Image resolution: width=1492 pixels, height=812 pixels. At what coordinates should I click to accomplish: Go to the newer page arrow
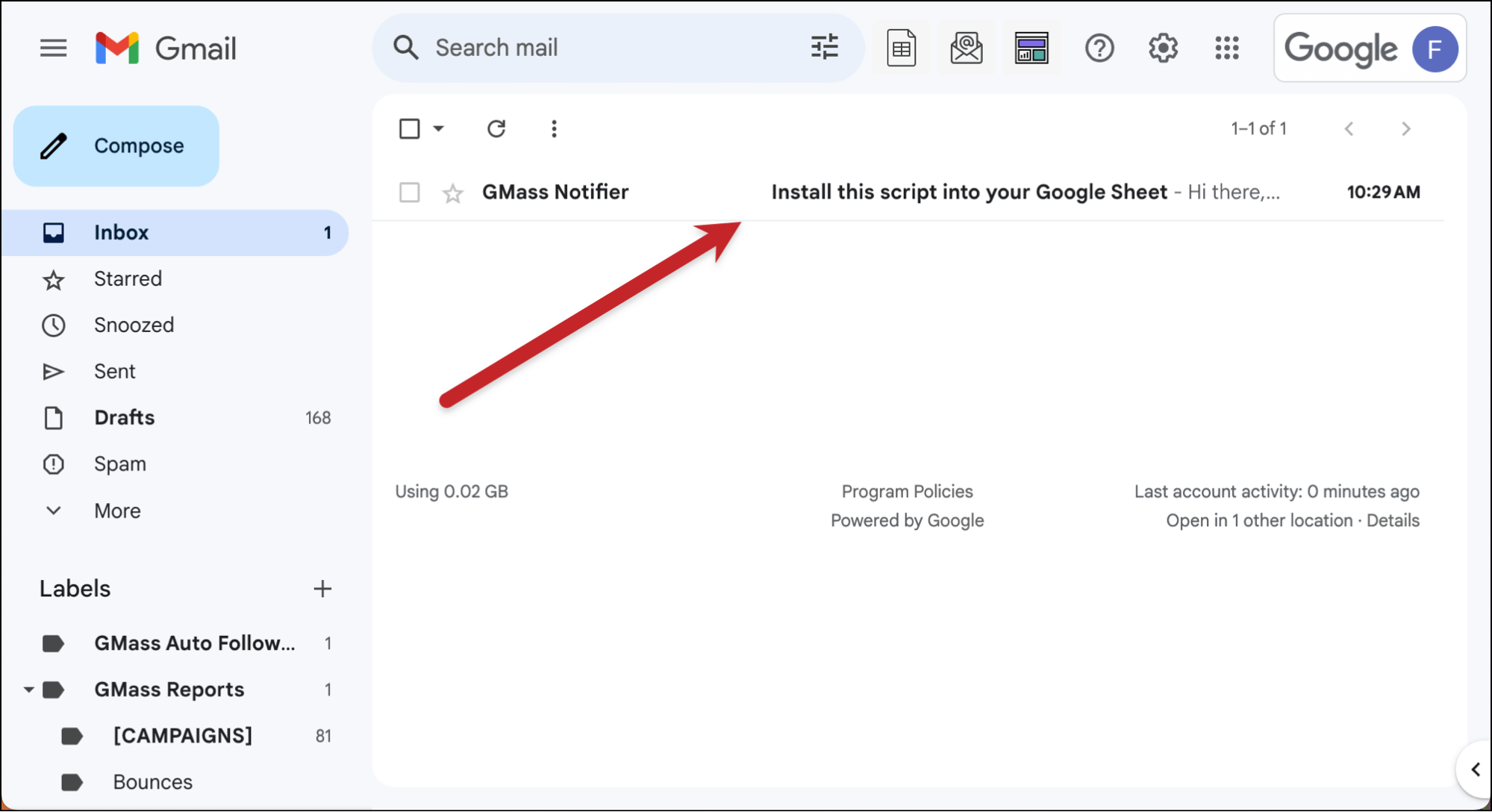tap(1349, 128)
